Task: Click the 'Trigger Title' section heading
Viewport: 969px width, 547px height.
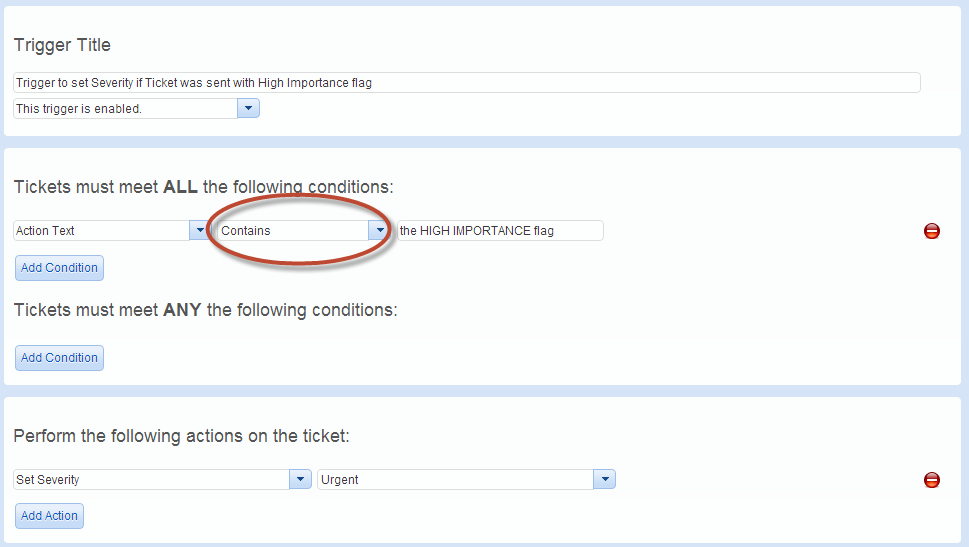Action: (62, 45)
